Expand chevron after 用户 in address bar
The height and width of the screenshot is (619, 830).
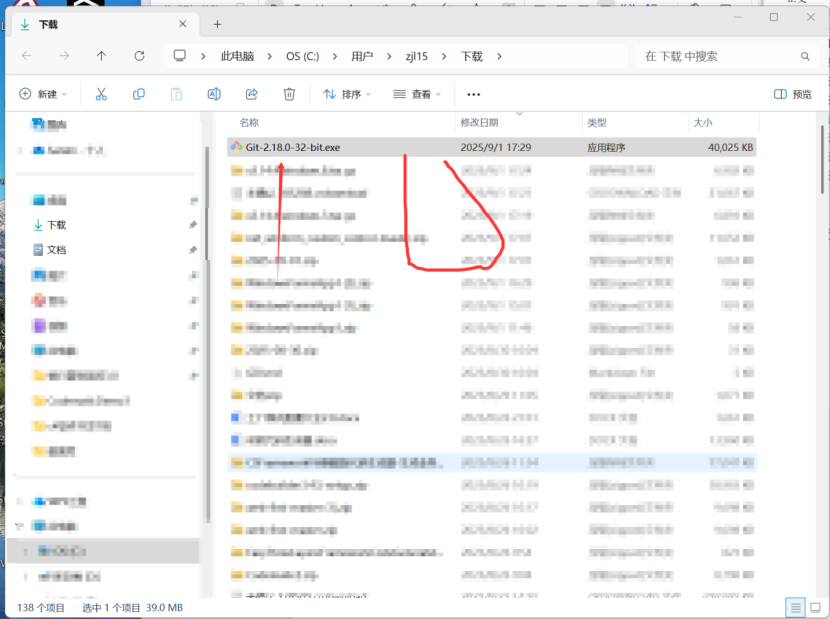(389, 56)
